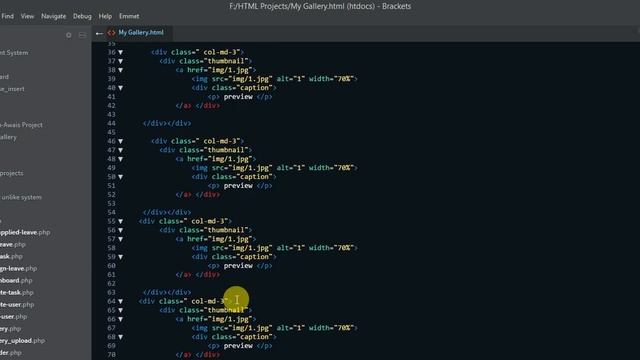Image resolution: width=640 pixels, height=360 pixels.
Task: Click closing div tags on line 63
Action: pyautogui.click(x=167, y=292)
